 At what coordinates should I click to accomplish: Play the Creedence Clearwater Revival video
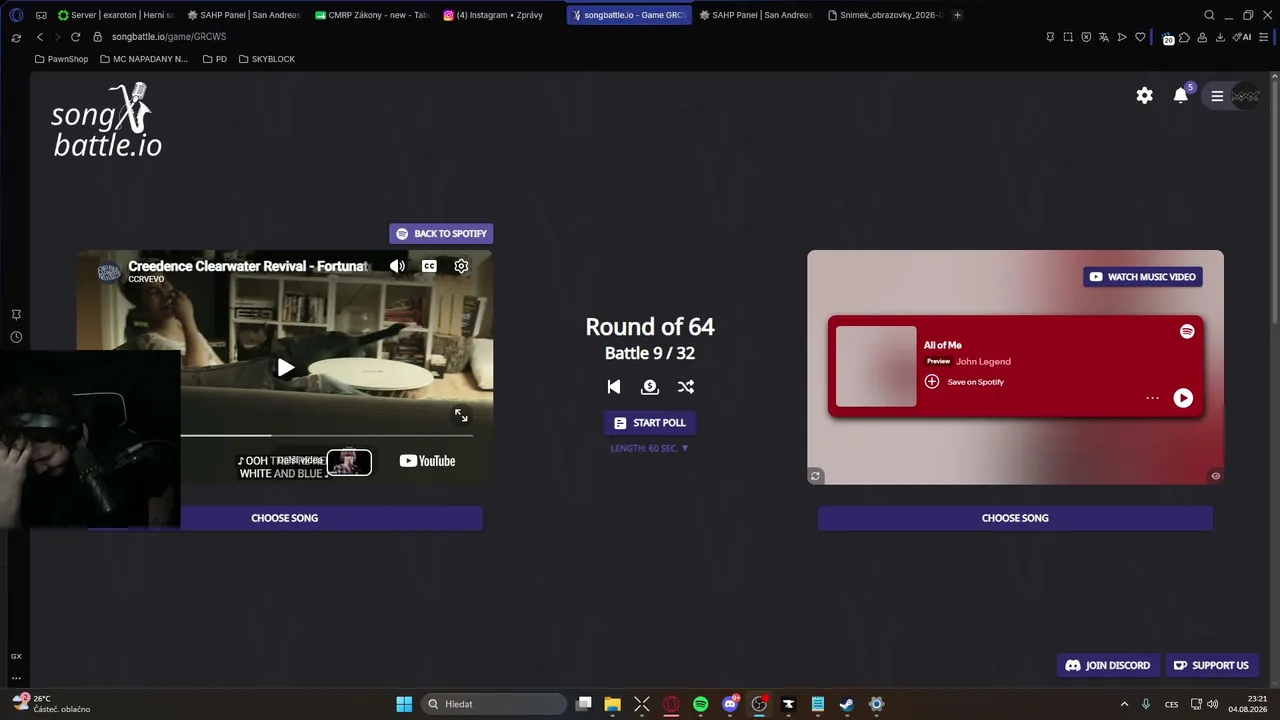point(285,367)
